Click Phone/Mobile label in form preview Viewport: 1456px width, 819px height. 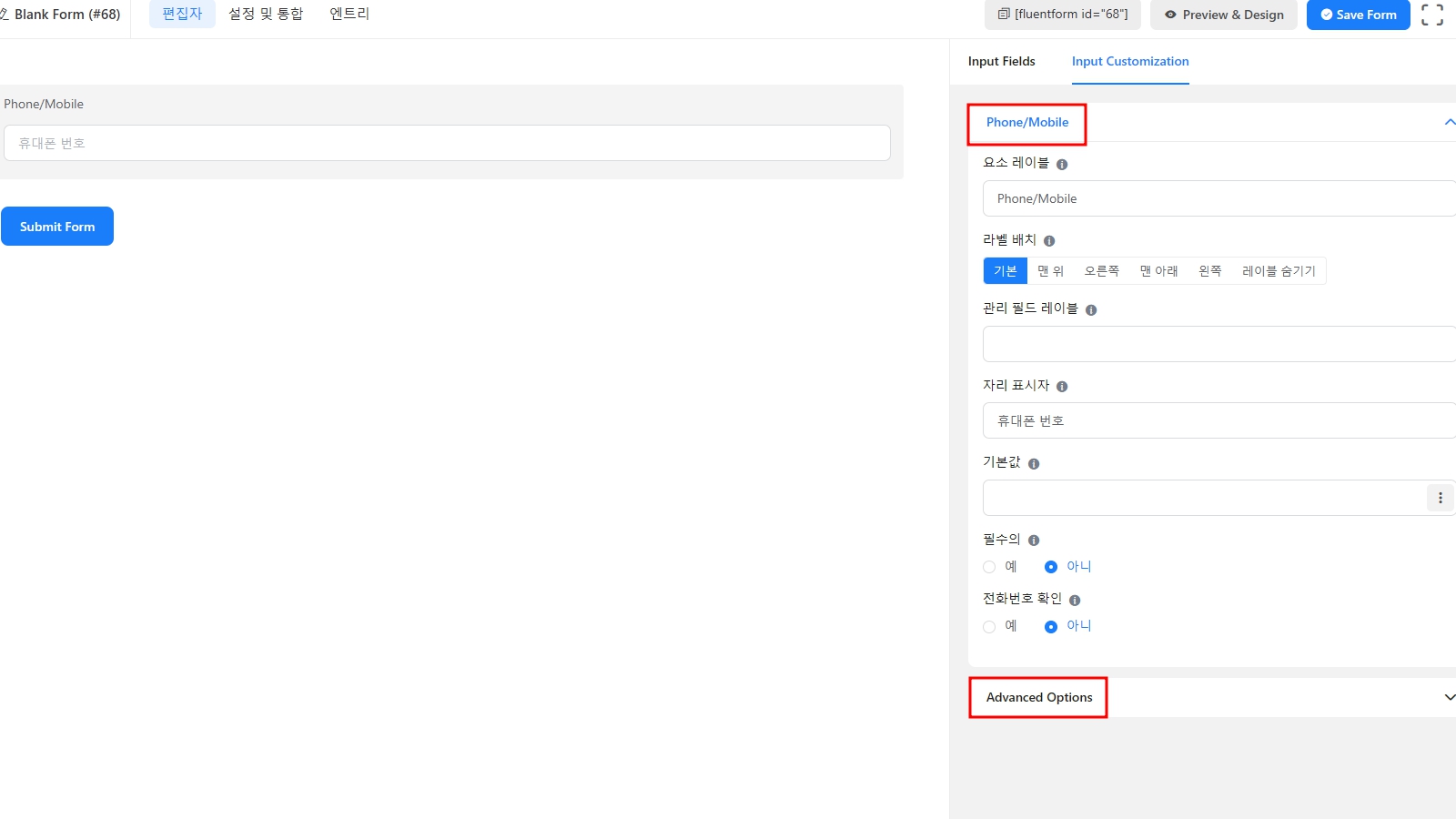(x=44, y=104)
